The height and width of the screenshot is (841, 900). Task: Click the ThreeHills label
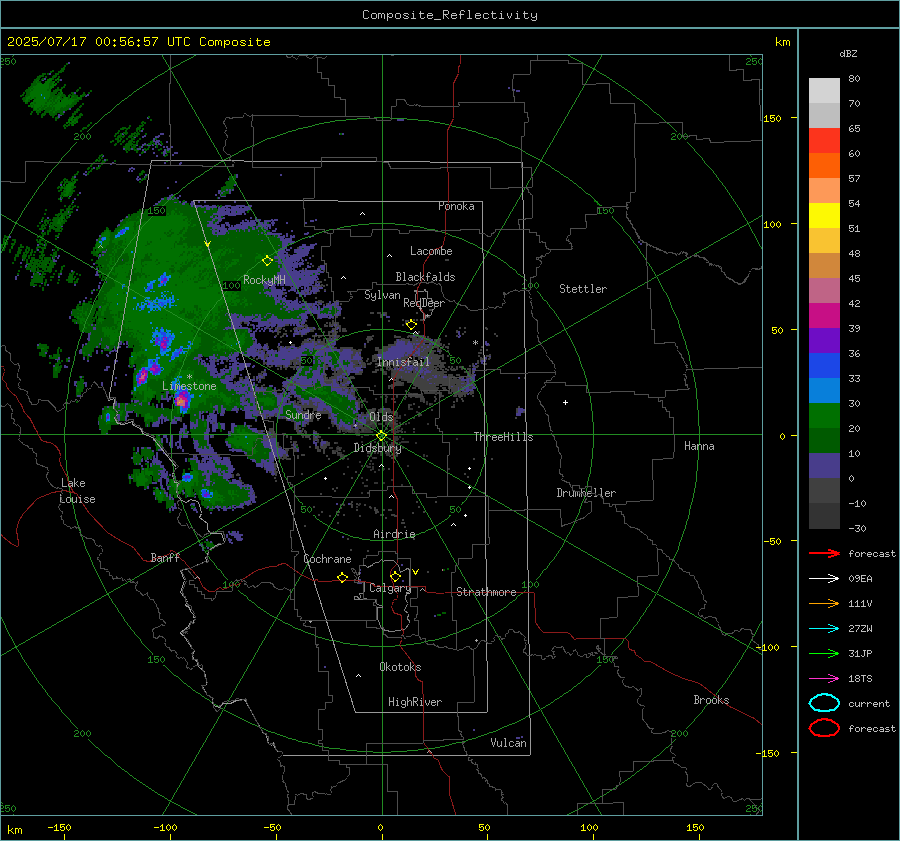[503, 437]
